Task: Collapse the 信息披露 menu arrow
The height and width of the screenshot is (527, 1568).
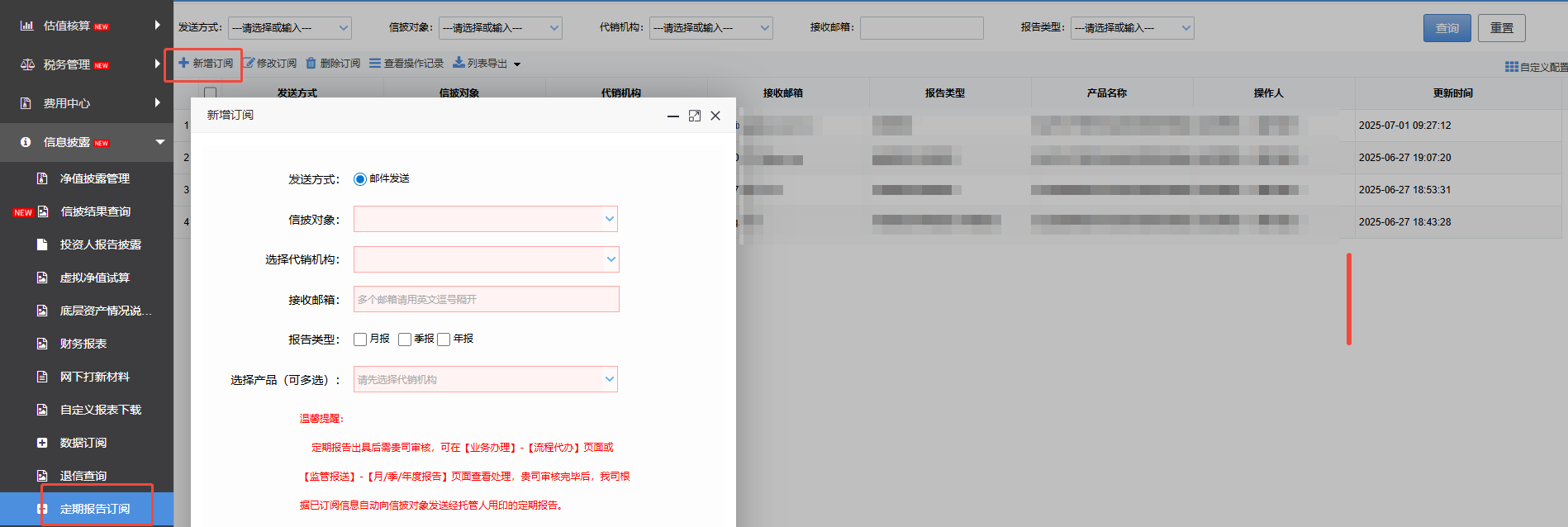Action: click(x=160, y=142)
